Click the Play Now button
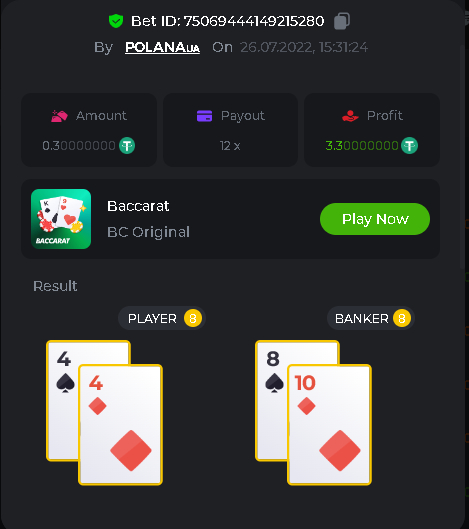Viewport: 469px width, 529px height. [375, 219]
